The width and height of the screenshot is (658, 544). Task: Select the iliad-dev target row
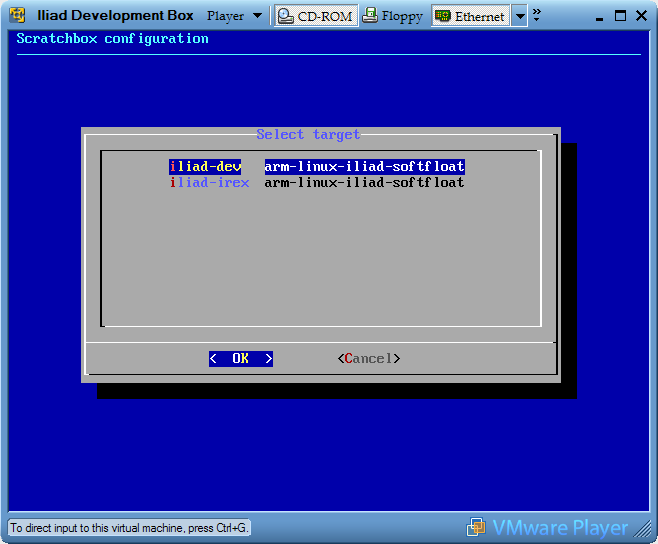pyautogui.click(x=317, y=167)
